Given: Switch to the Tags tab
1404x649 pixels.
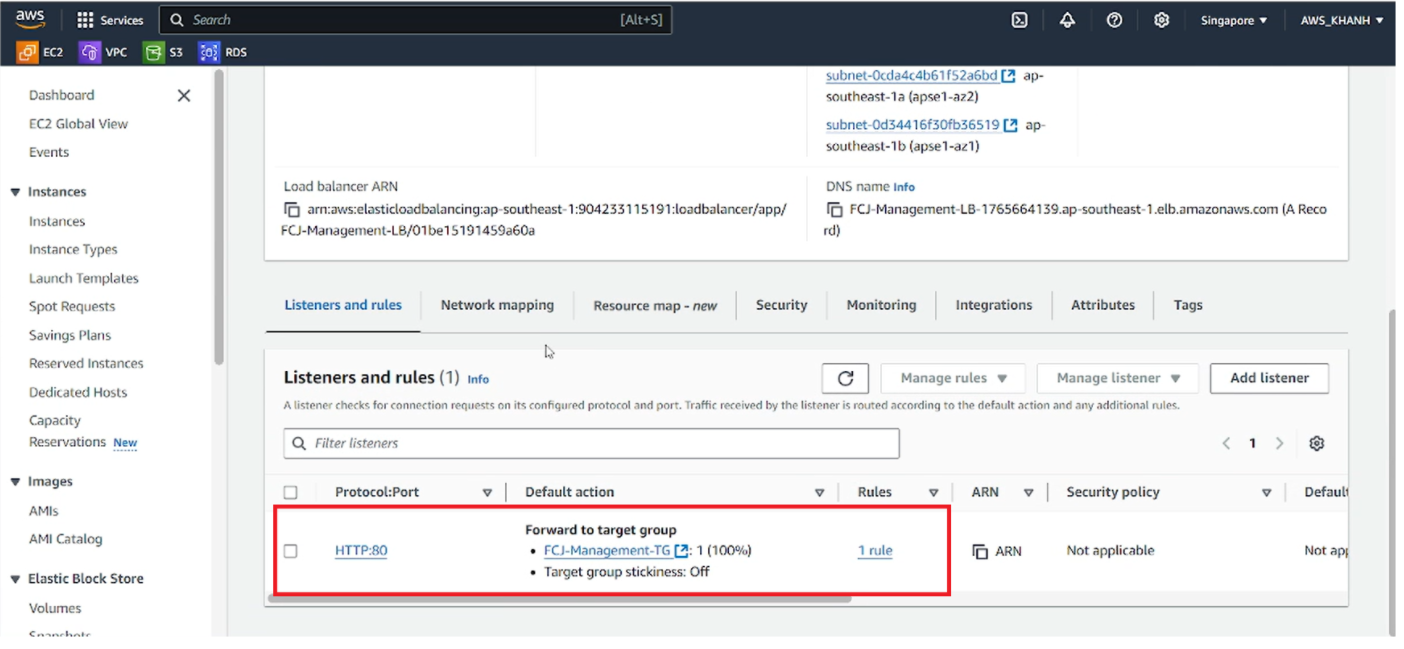Looking at the screenshot, I should (1188, 305).
